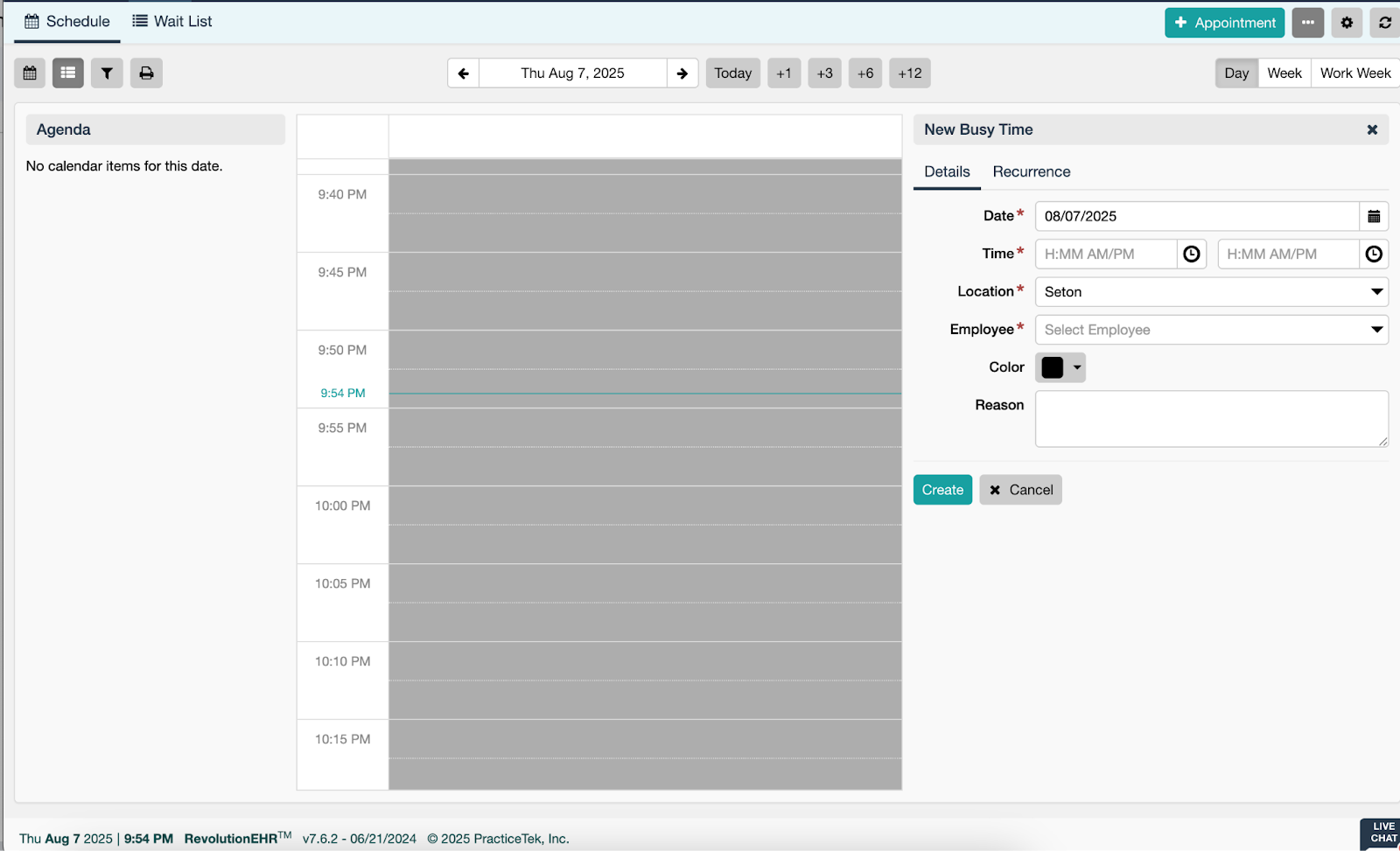
Task: Advance to next day arrow
Action: coord(682,73)
